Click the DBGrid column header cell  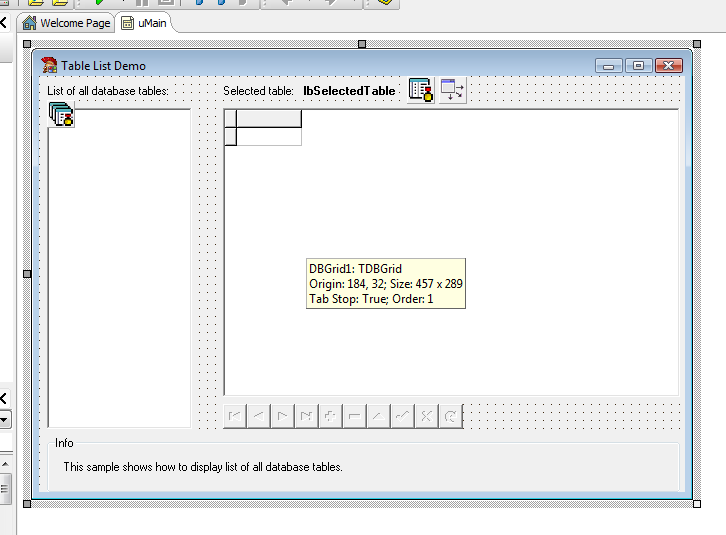268,119
